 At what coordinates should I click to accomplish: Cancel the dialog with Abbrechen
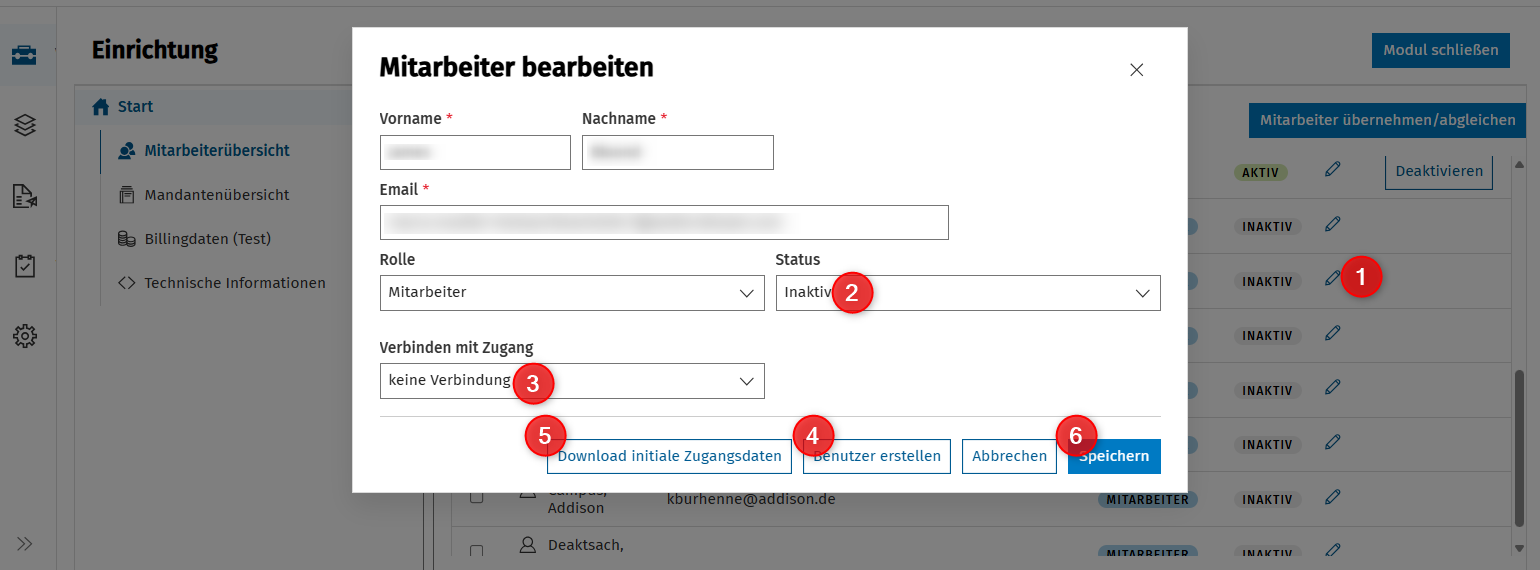1009,456
